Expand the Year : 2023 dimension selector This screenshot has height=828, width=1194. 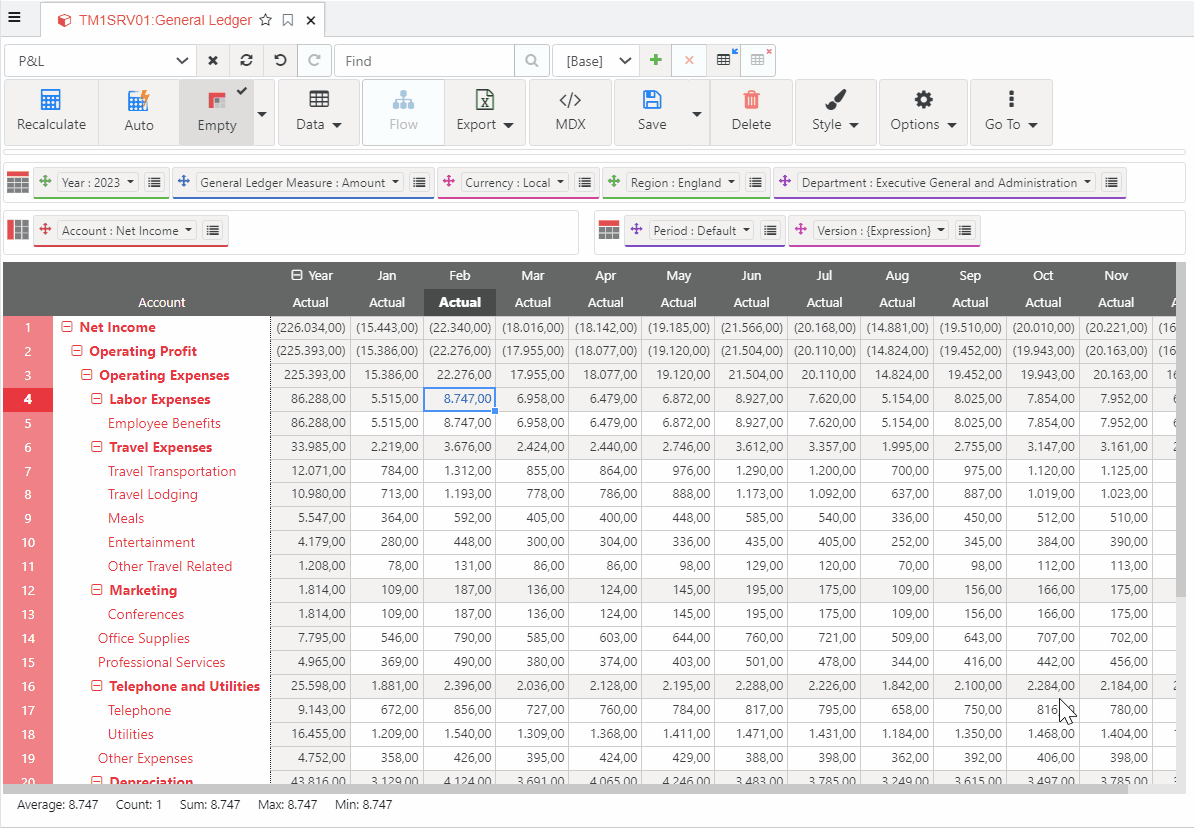point(98,183)
